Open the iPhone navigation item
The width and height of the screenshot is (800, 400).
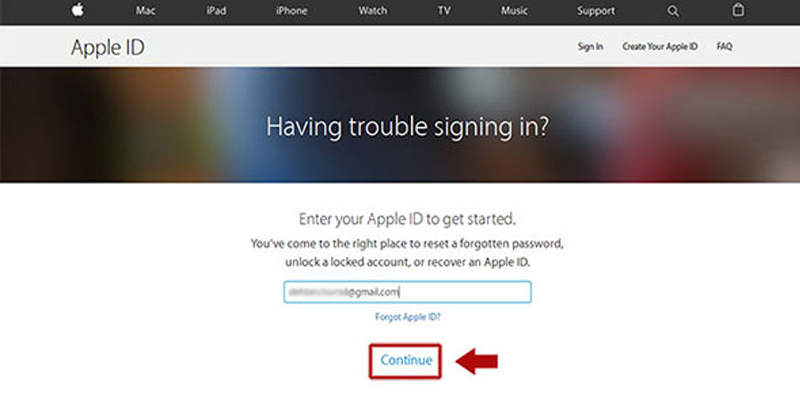pyautogui.click(x=291, y=10)
